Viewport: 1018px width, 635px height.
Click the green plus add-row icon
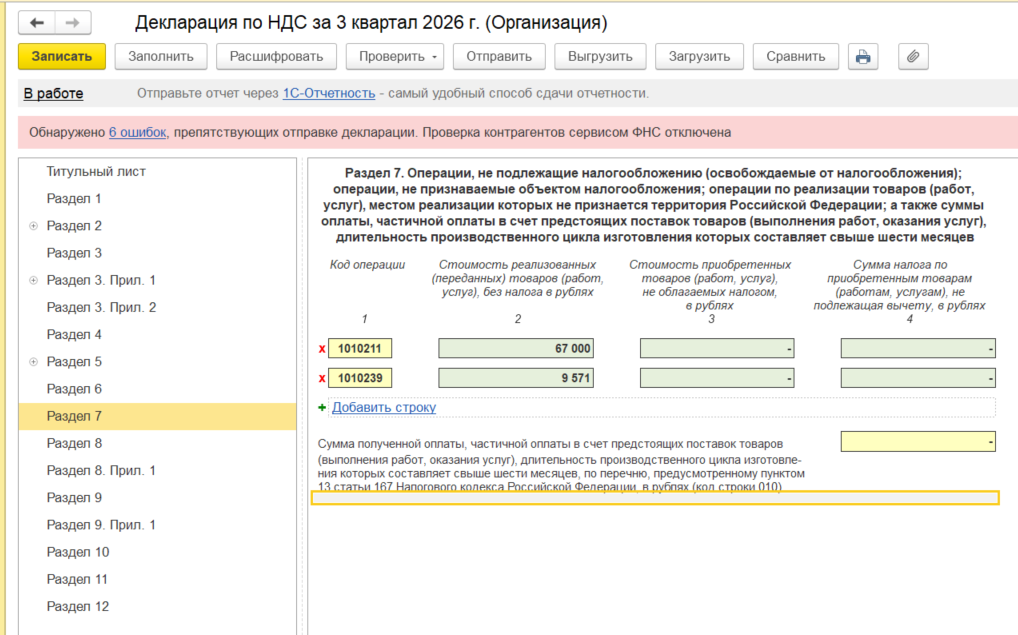click(x=322, y=407)
